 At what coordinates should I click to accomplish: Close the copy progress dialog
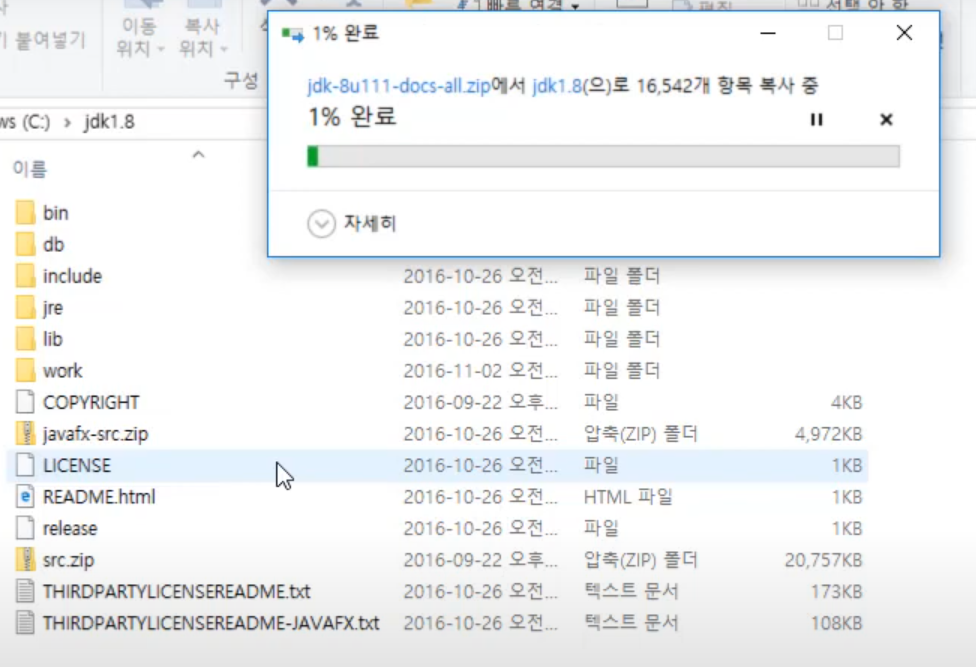tap(904, 33)
